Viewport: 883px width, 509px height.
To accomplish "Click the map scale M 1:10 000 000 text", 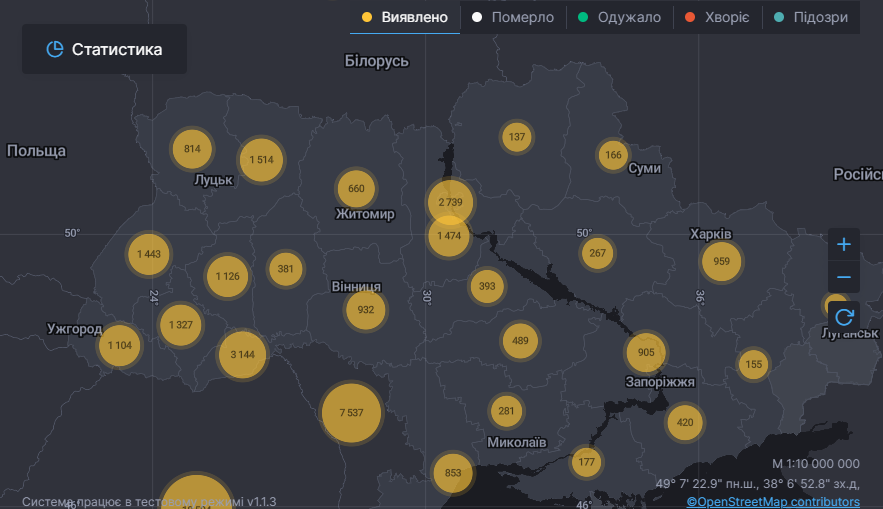I will (x=815, y=463).
